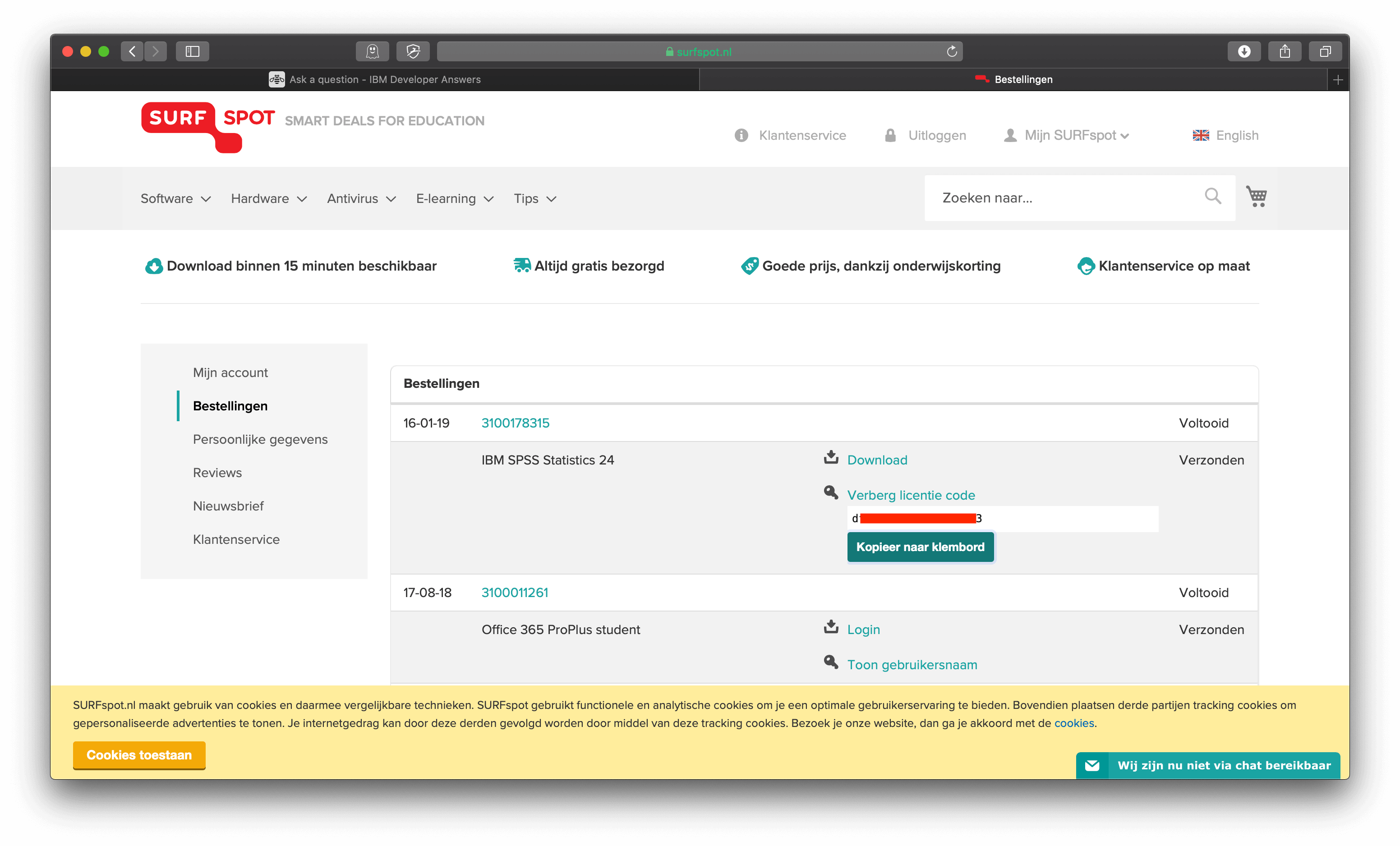Open the shopping cart icon
Image resolution: width=1400 pixels, height=846 pixels.
coord(1256,197)
